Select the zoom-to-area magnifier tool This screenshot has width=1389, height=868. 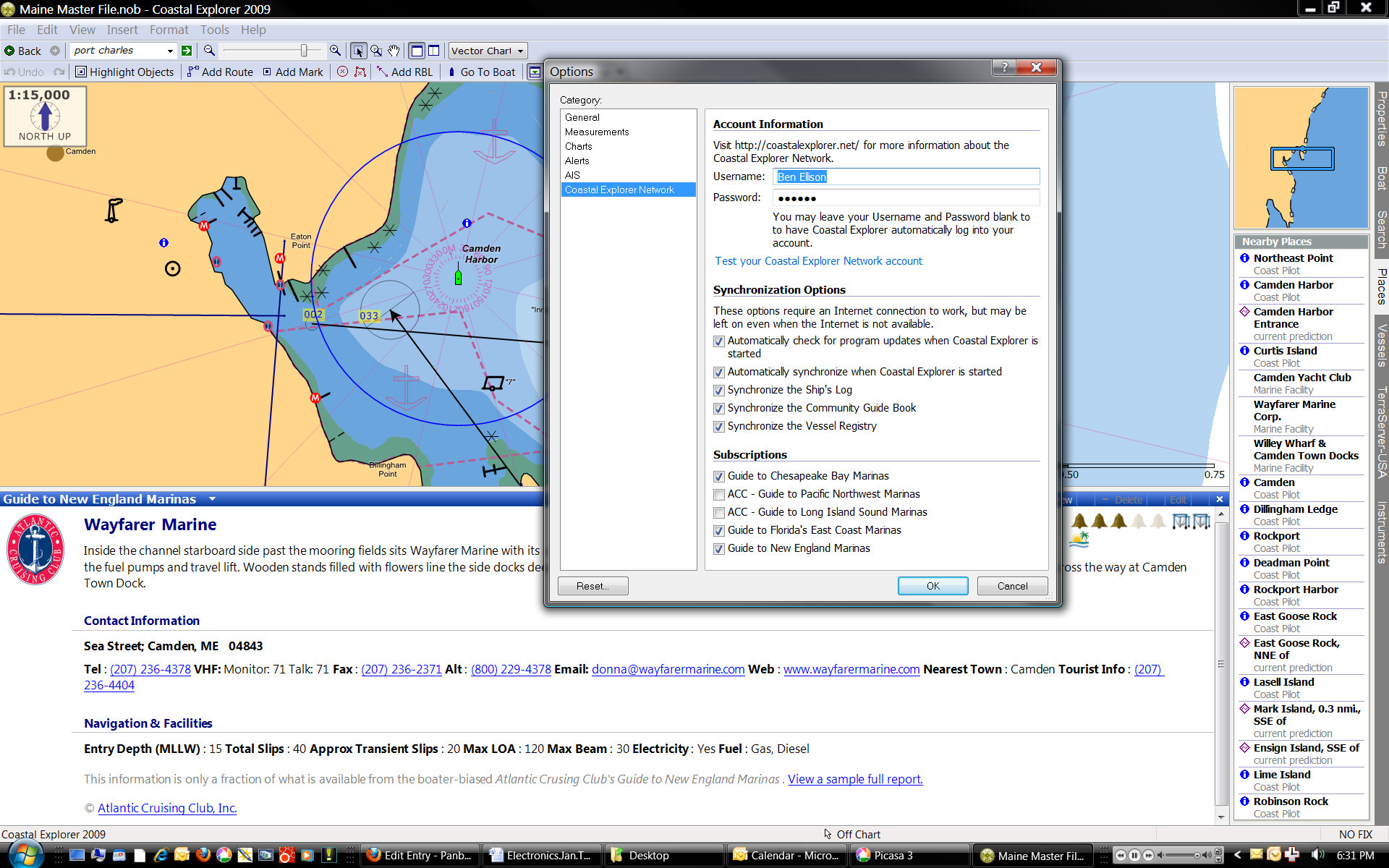tap(376, 51)
